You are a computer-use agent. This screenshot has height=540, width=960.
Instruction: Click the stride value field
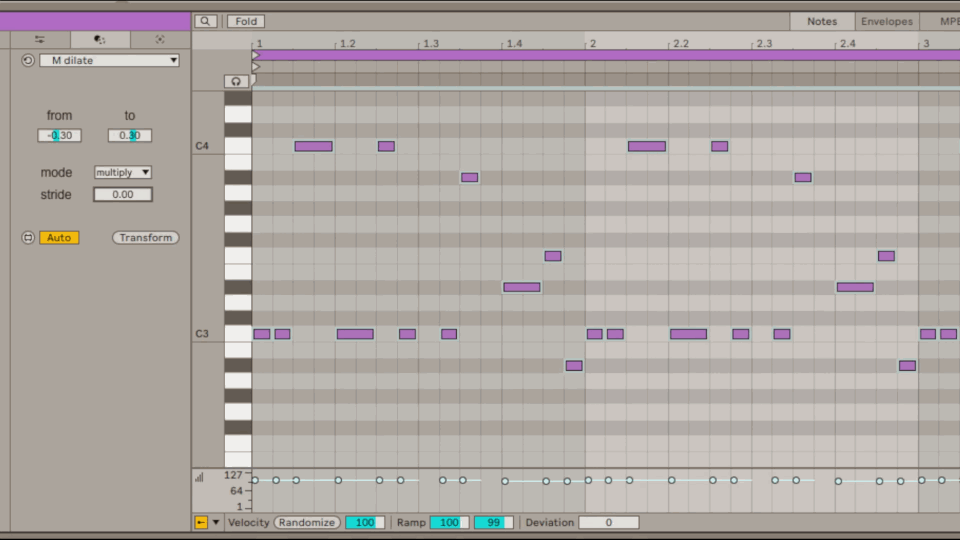[122, 195]
